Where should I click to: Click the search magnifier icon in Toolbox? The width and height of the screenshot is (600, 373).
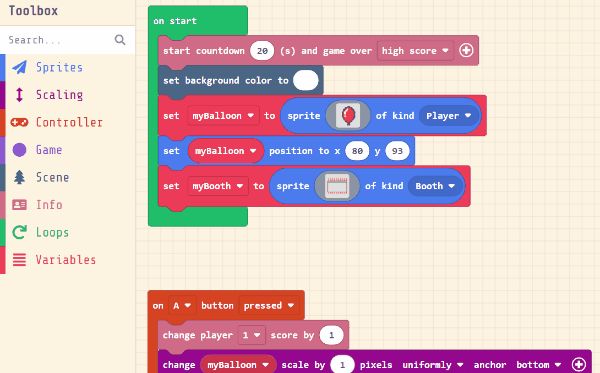click(x=120, y=40)
